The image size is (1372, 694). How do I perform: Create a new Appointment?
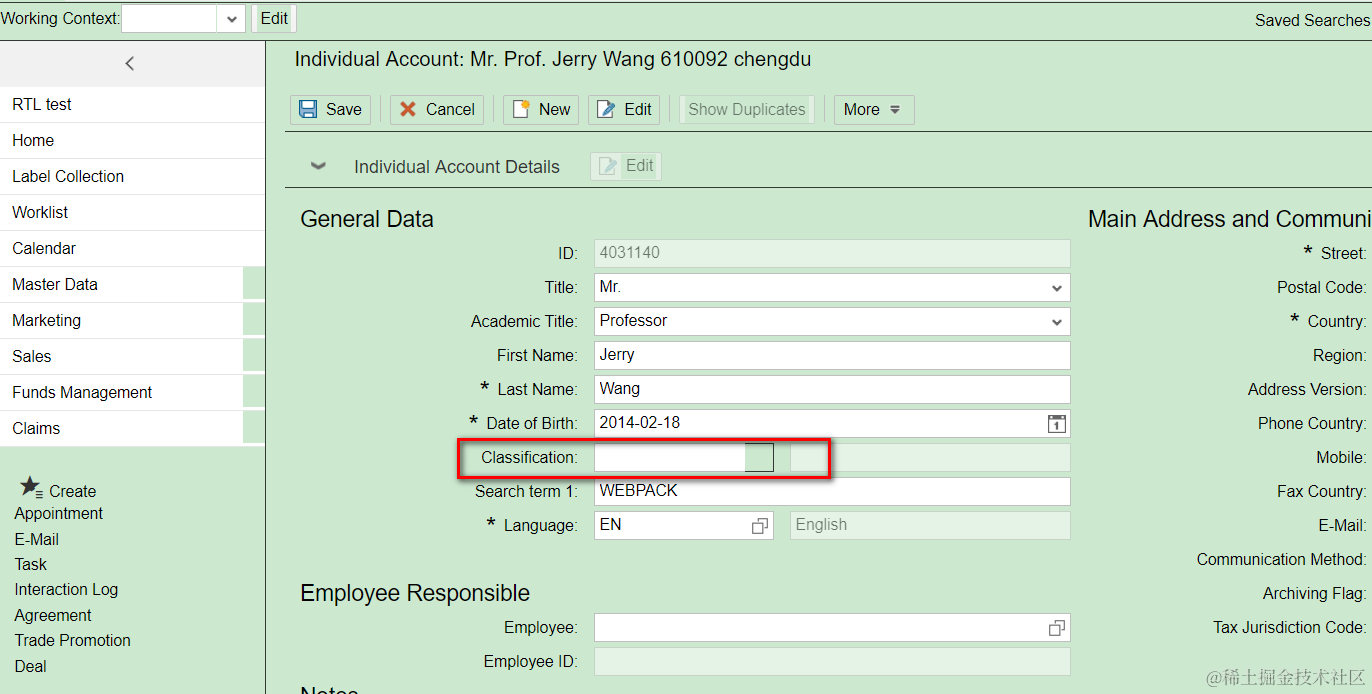tap(59, 514)
